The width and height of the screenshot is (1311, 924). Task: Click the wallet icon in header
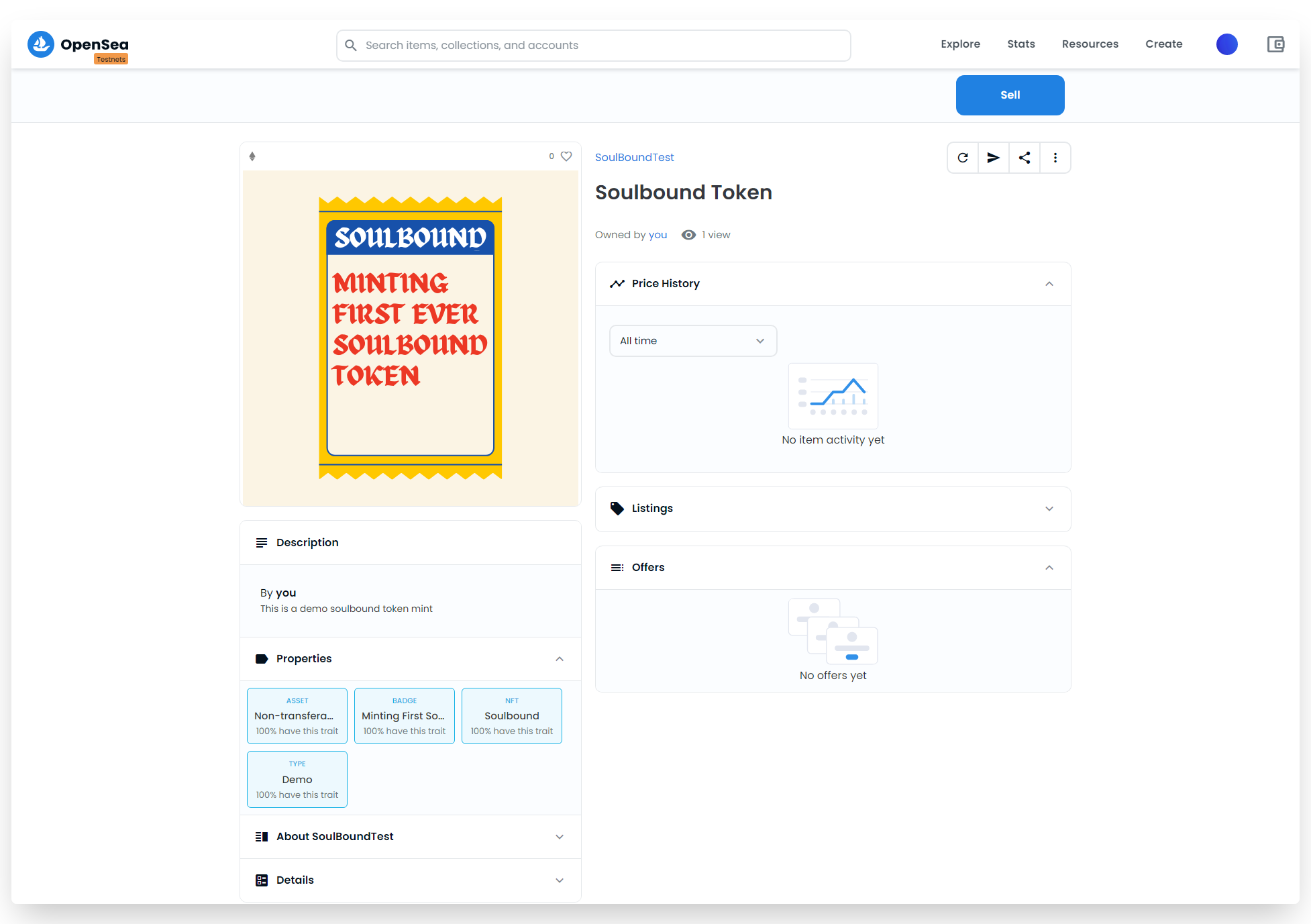[x=1275, y=44]
